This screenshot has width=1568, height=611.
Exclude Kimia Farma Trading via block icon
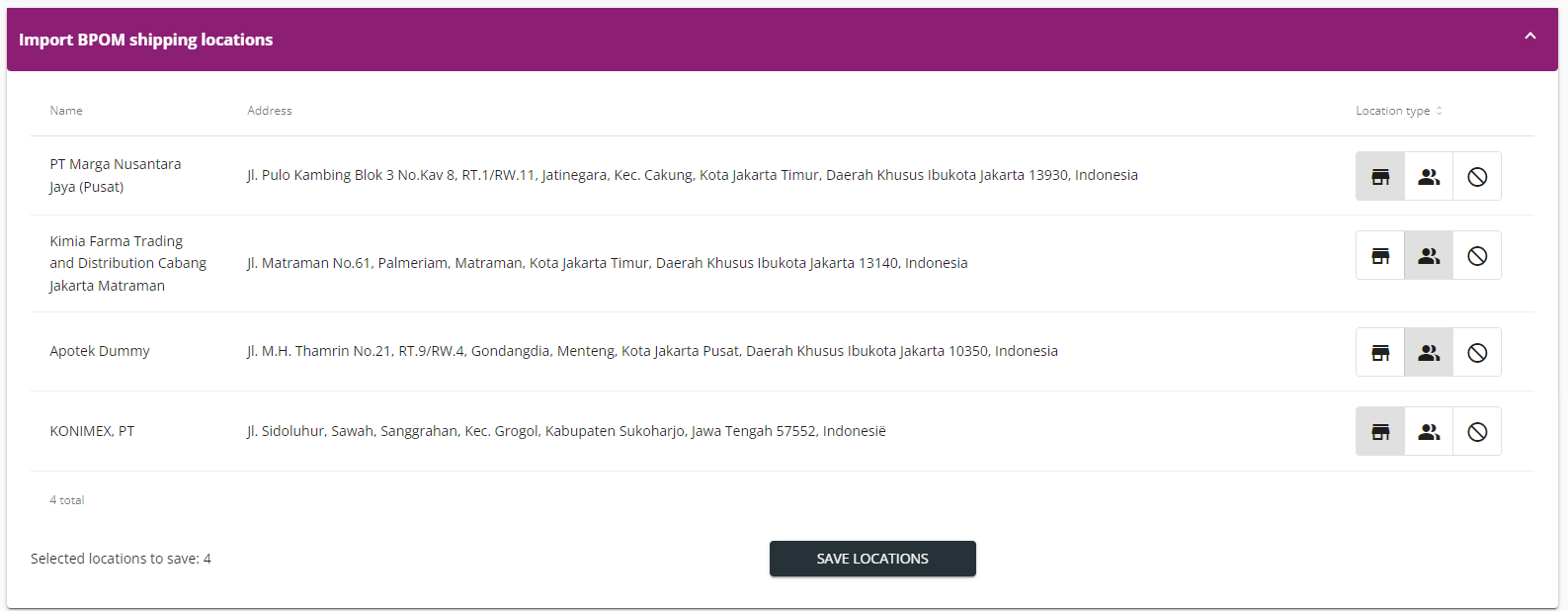[x=1477, y=255]
